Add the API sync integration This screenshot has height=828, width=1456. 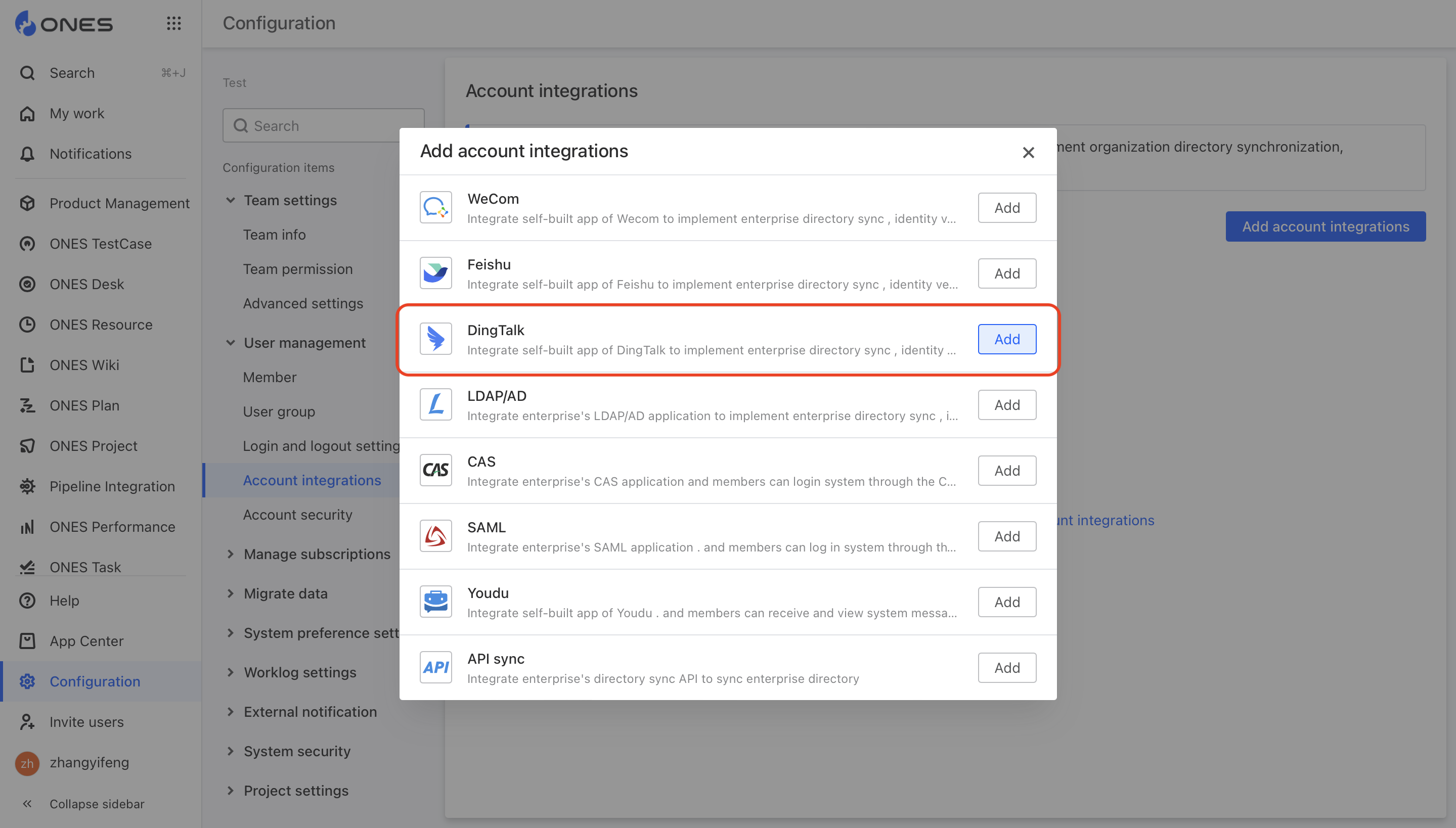pyautogui.click(x=1007, y=668)
